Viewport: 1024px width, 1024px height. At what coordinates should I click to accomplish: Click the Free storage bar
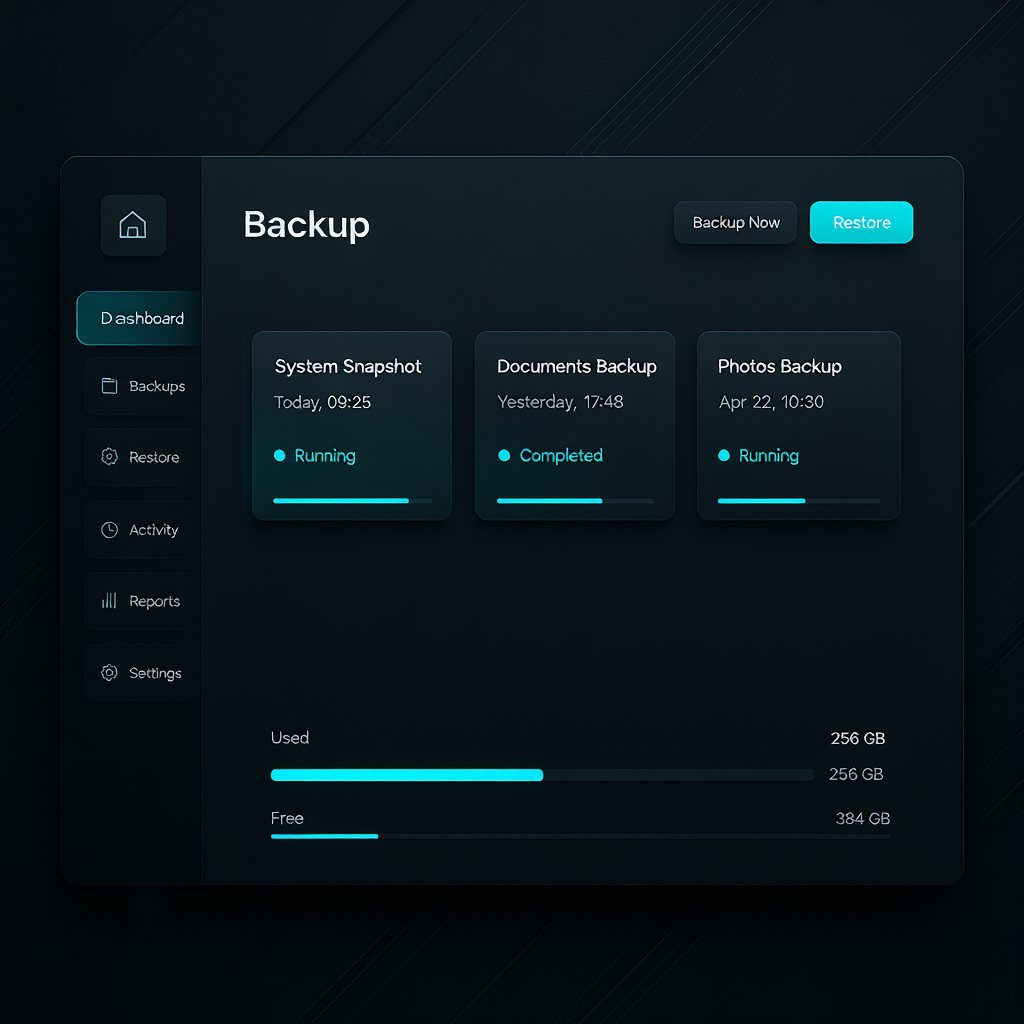tap(580, 836)
